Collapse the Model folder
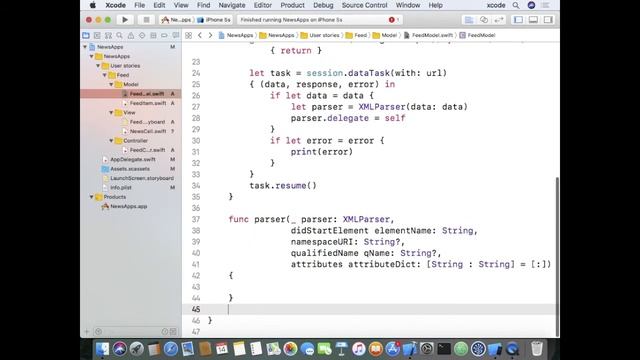Screen dimensions: 640x360 111,84
